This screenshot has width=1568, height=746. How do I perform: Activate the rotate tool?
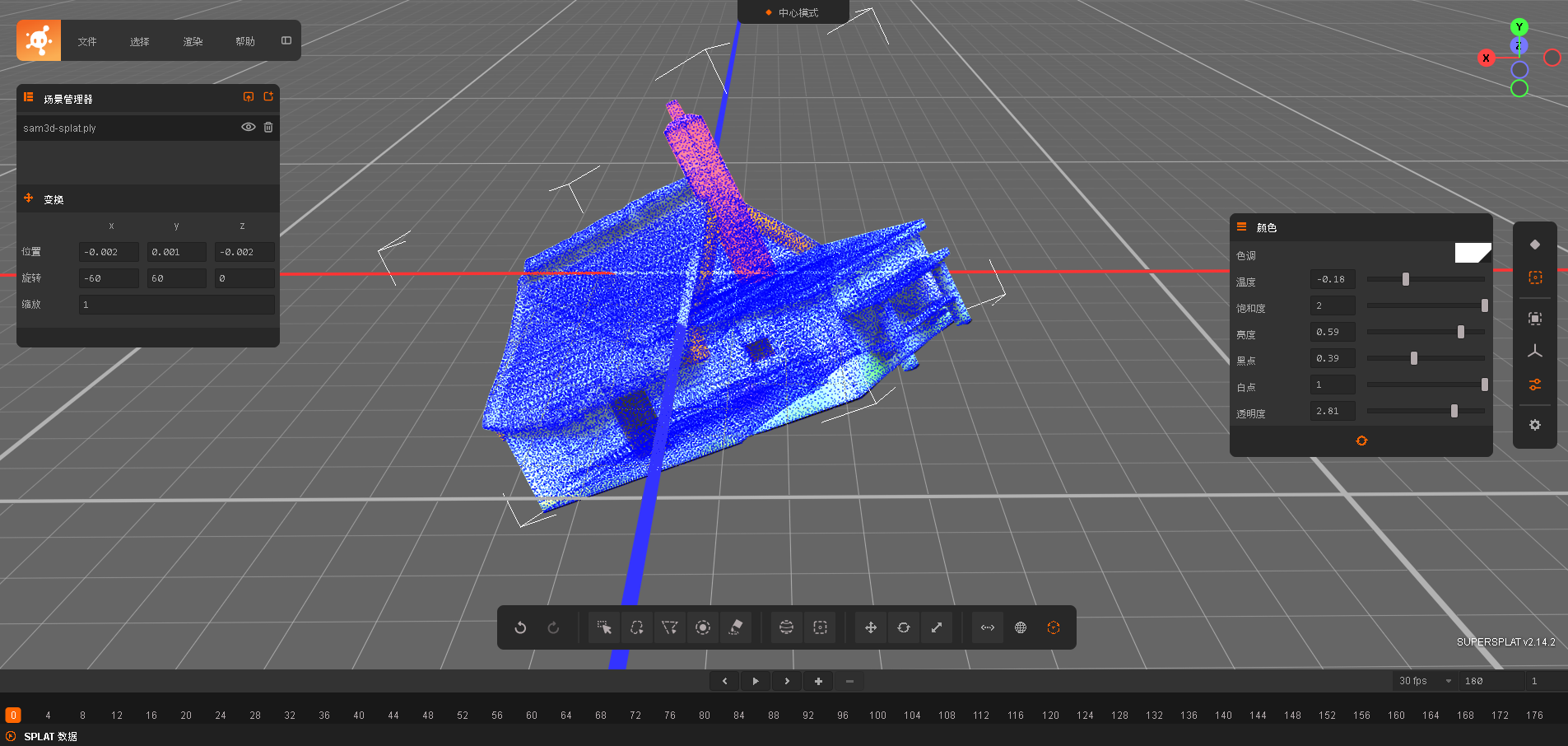904,627
